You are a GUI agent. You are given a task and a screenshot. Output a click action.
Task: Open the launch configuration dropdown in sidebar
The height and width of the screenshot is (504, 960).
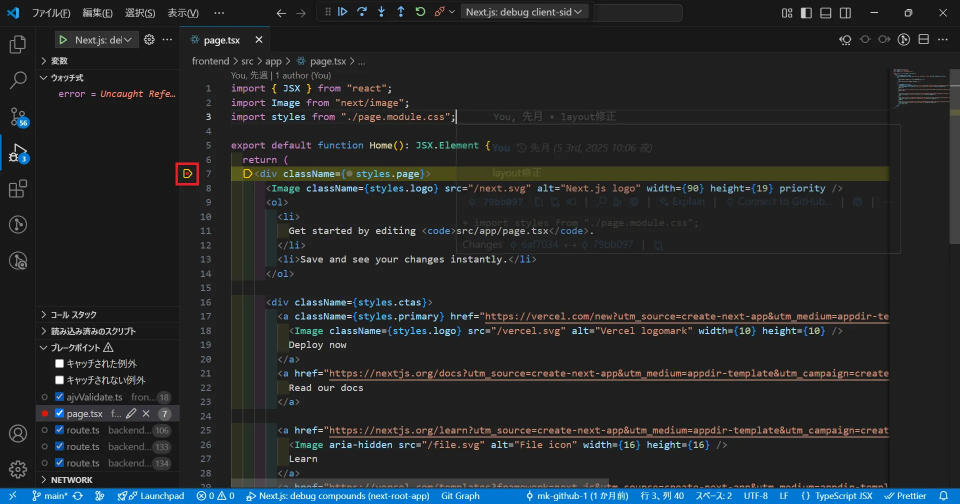pos(103,40)
